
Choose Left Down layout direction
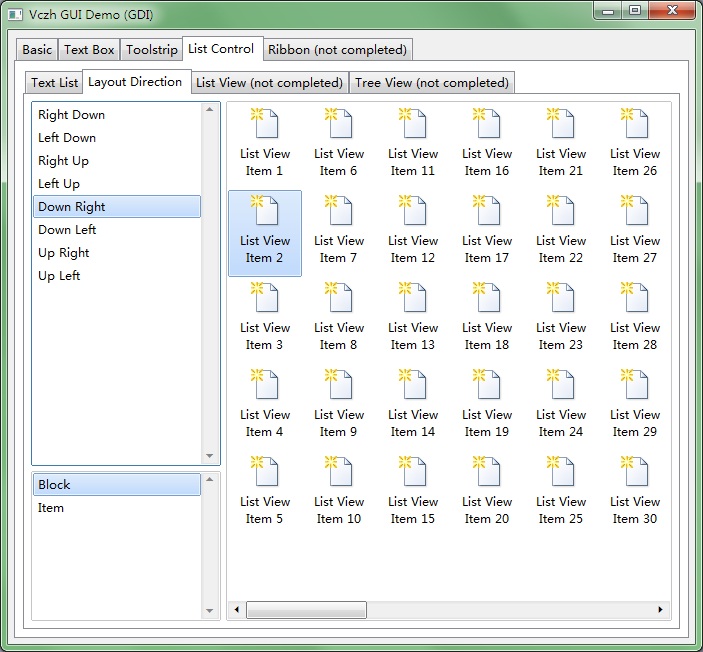coord(117,138)
